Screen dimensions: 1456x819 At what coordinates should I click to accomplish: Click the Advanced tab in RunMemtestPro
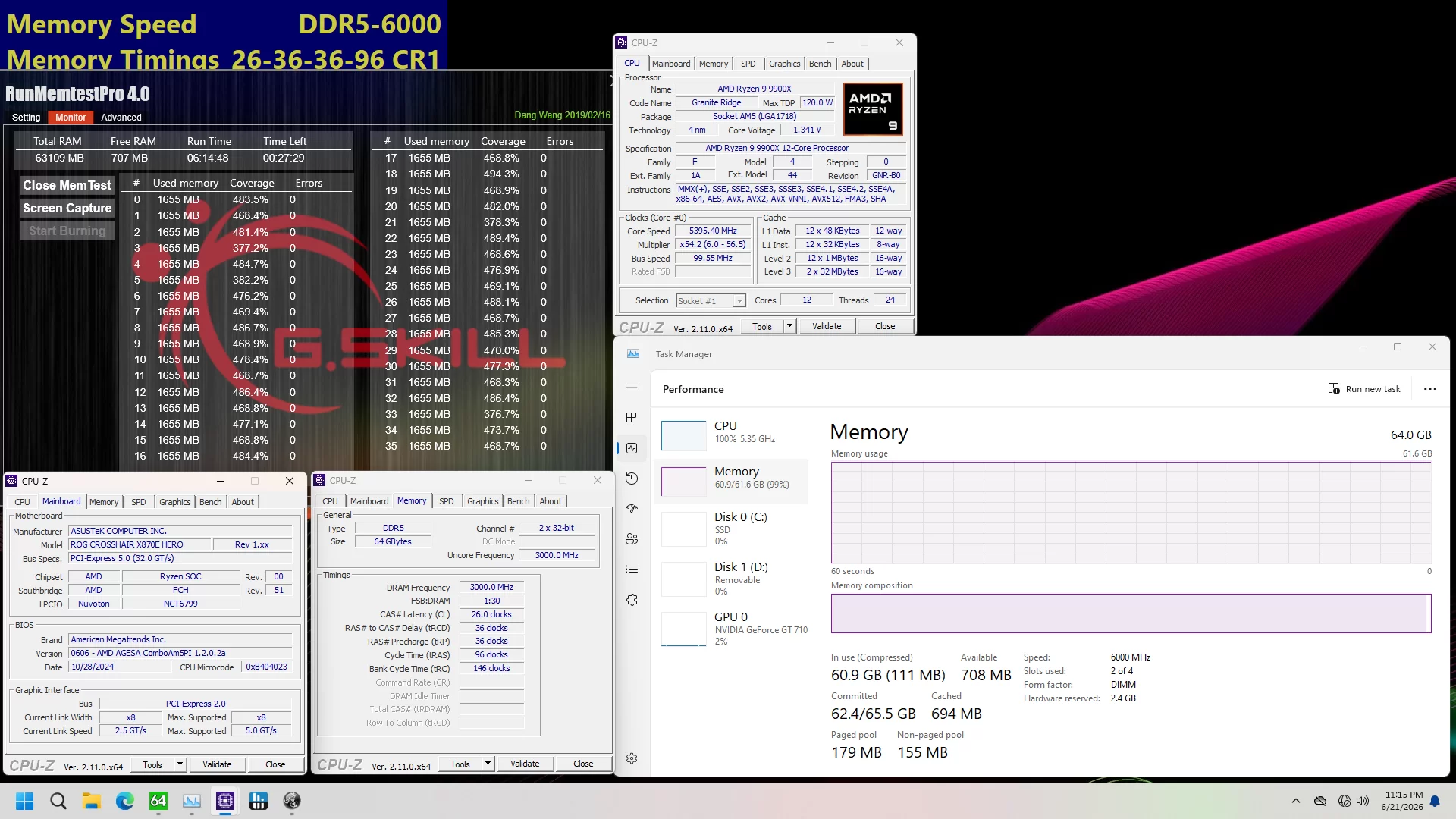point(120,117)
